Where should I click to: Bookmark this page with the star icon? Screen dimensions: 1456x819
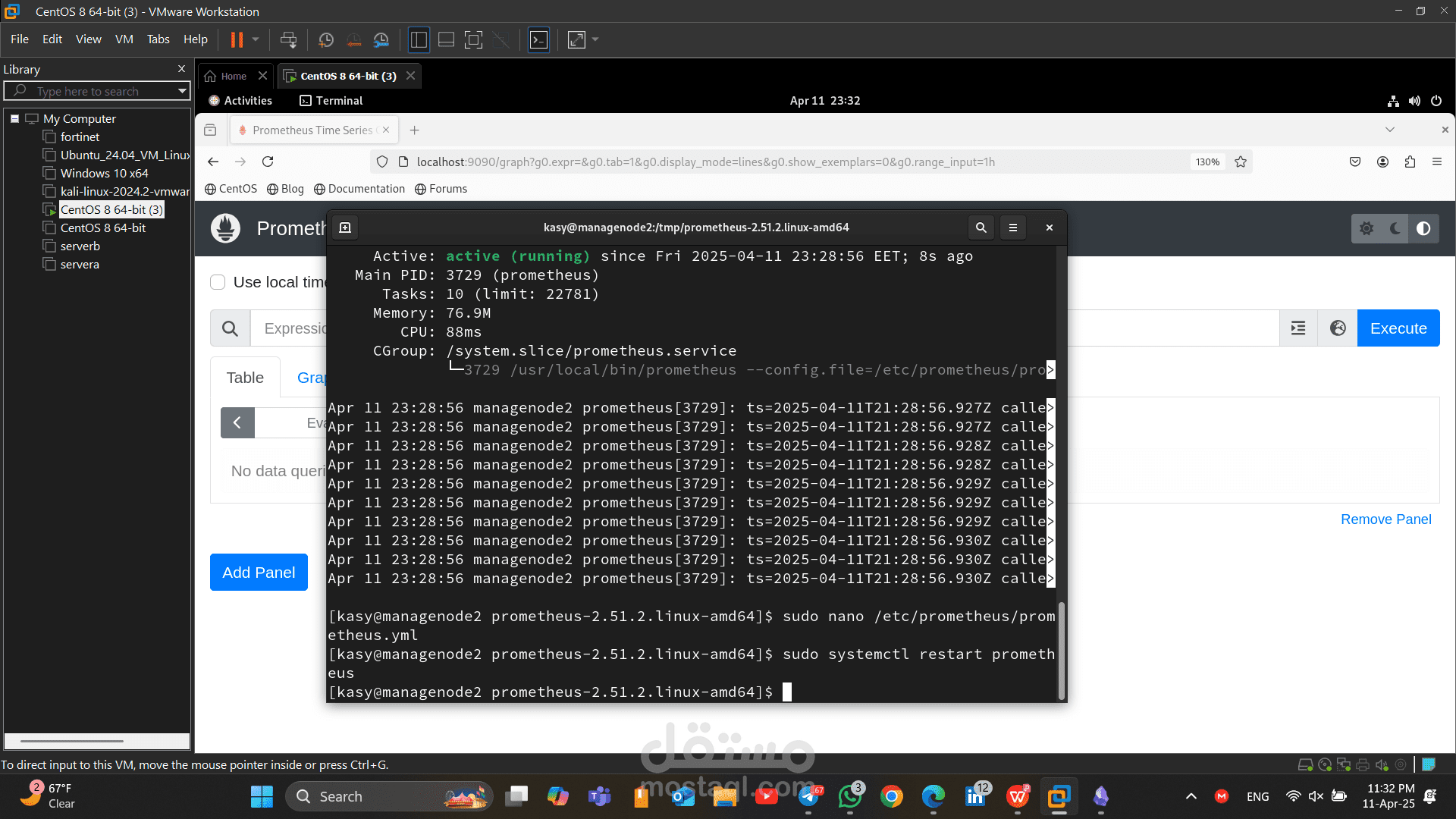coord(1241,162)
